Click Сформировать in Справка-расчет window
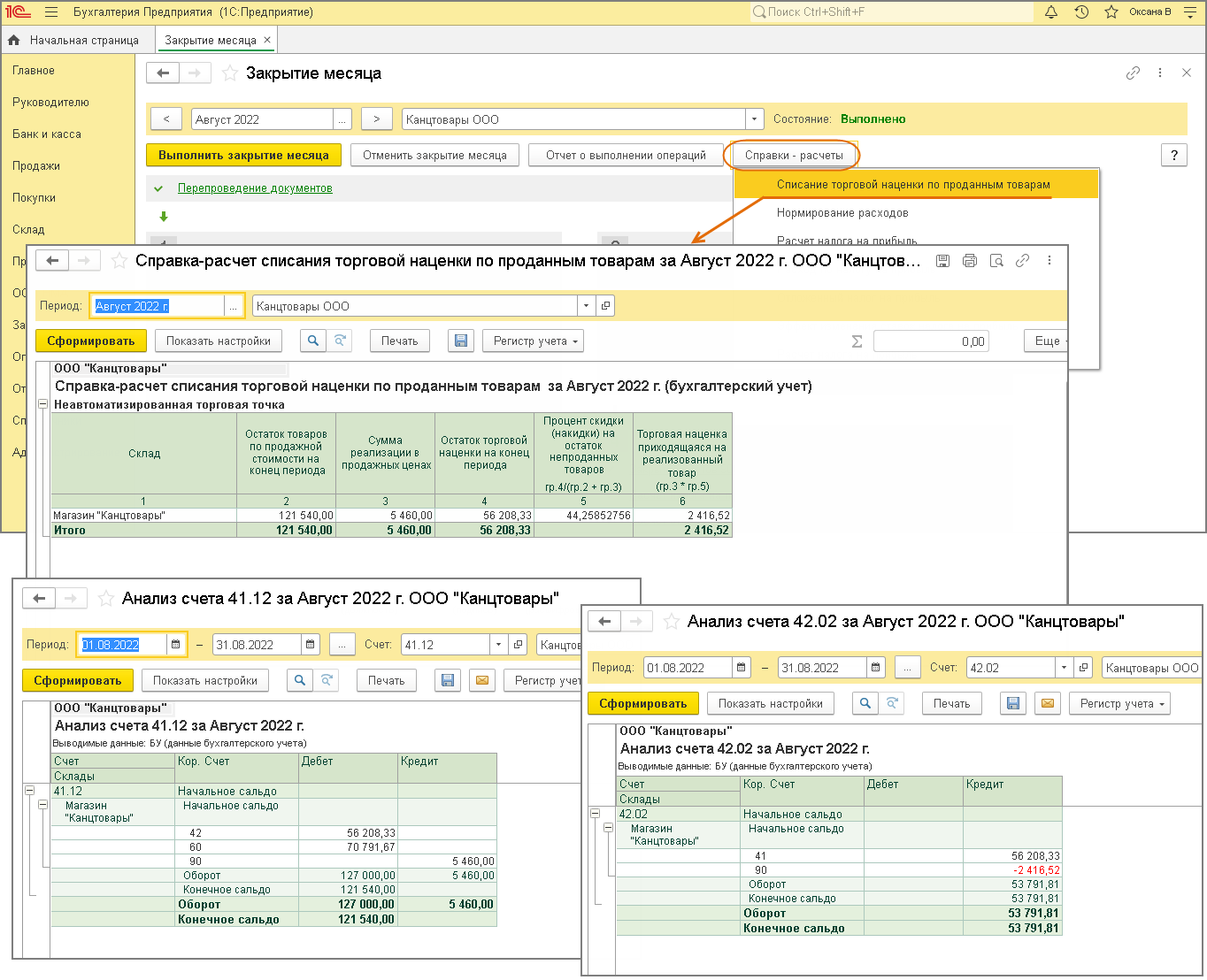 [x=91, y=341]
